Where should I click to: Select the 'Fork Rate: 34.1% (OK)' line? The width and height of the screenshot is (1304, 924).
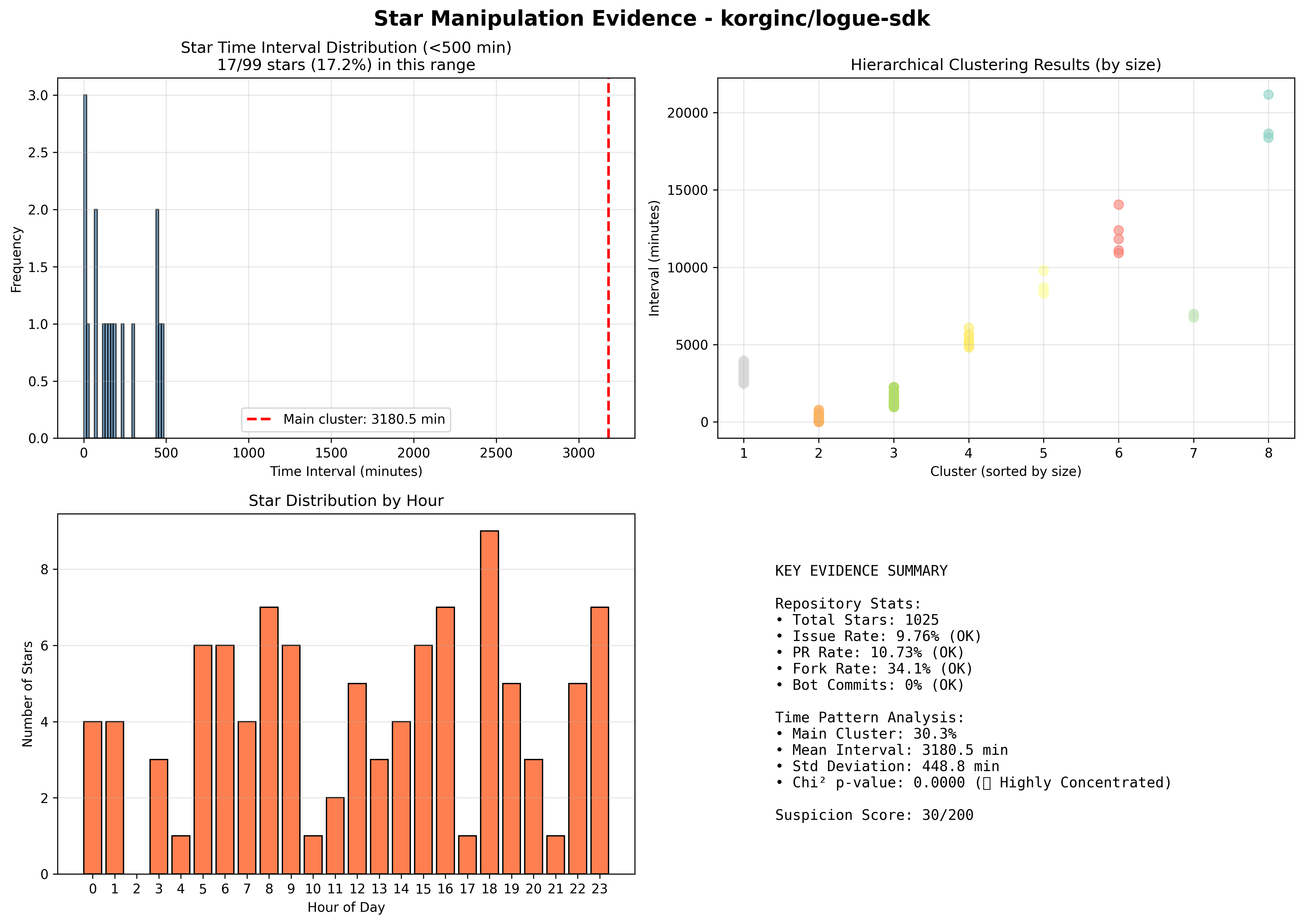point(874,669)
